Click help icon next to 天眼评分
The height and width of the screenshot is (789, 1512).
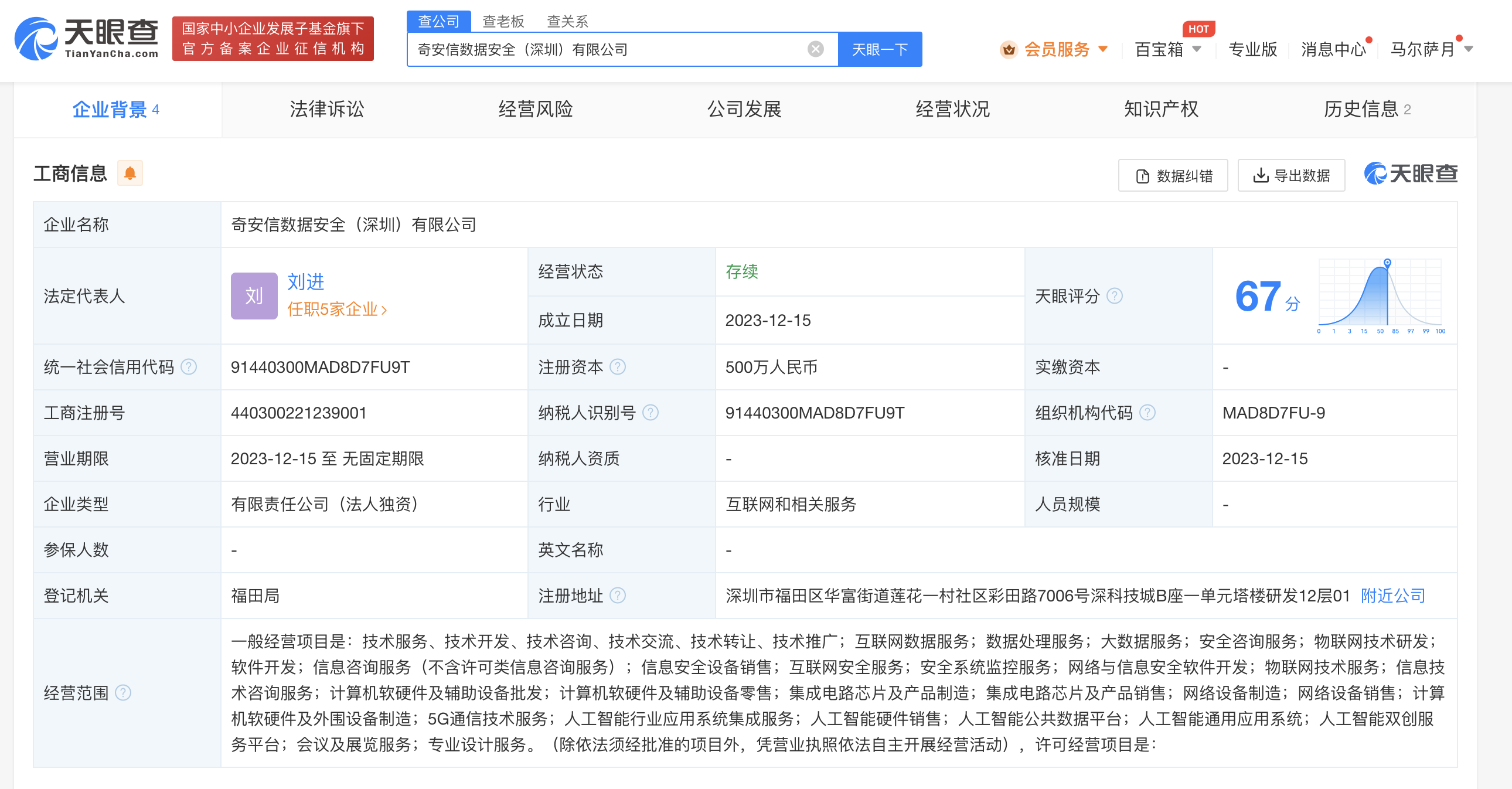click(1114, 296)
